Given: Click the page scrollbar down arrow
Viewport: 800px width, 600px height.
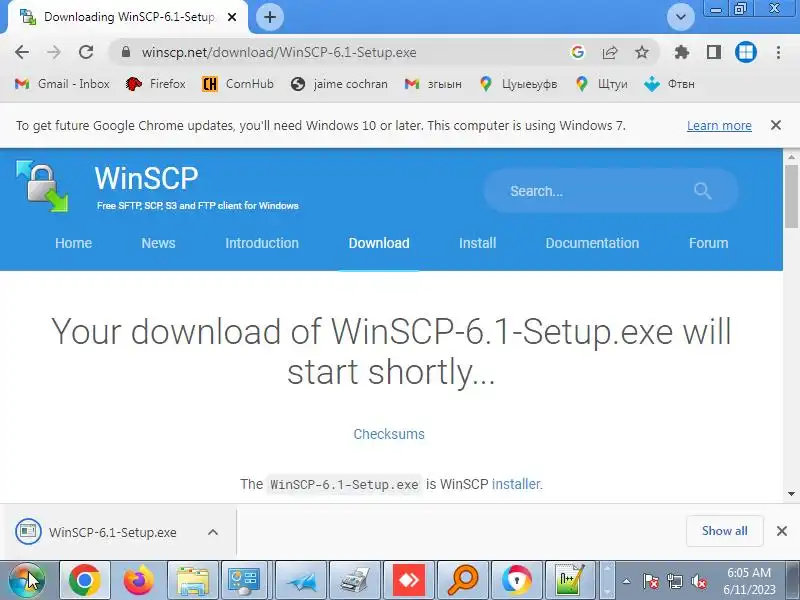Looking at the screenshot, I should click(x=791, y=494).
